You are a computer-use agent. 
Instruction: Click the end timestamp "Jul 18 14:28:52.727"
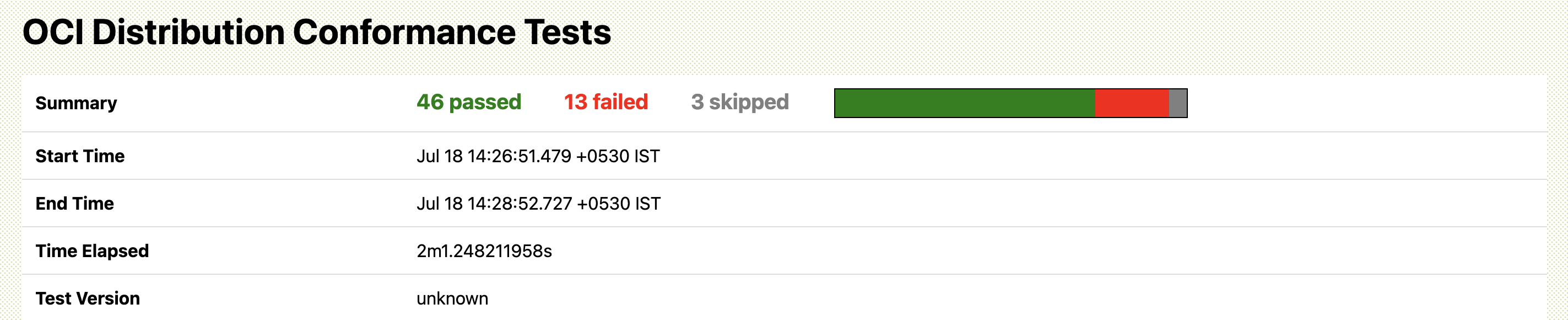click(x=494, y=204)
